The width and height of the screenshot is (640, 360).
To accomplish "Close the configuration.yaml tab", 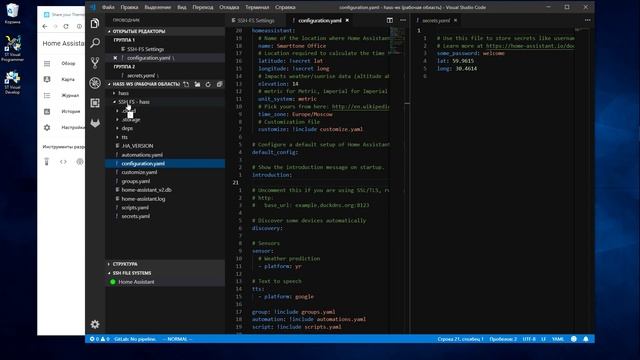I will [x=347, y=20].
